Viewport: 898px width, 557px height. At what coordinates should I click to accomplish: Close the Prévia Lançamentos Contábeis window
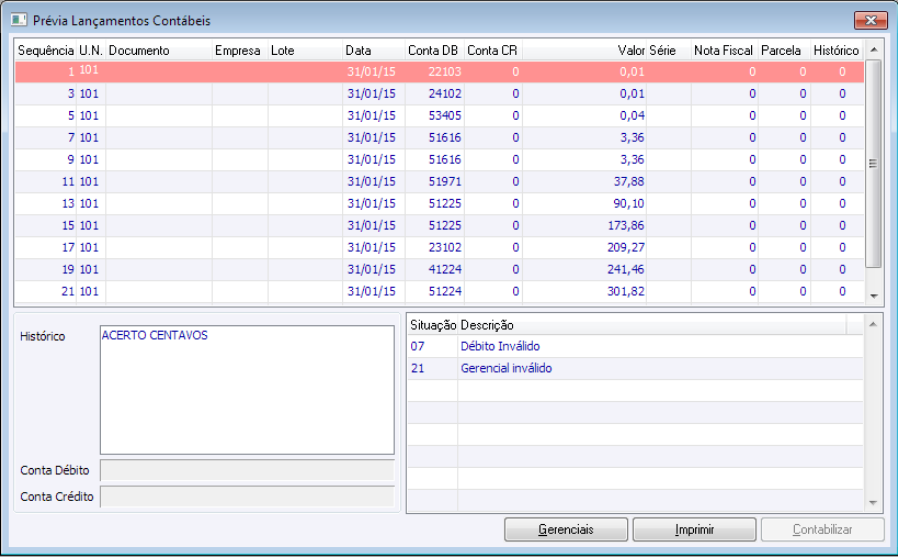coord(871,20)
